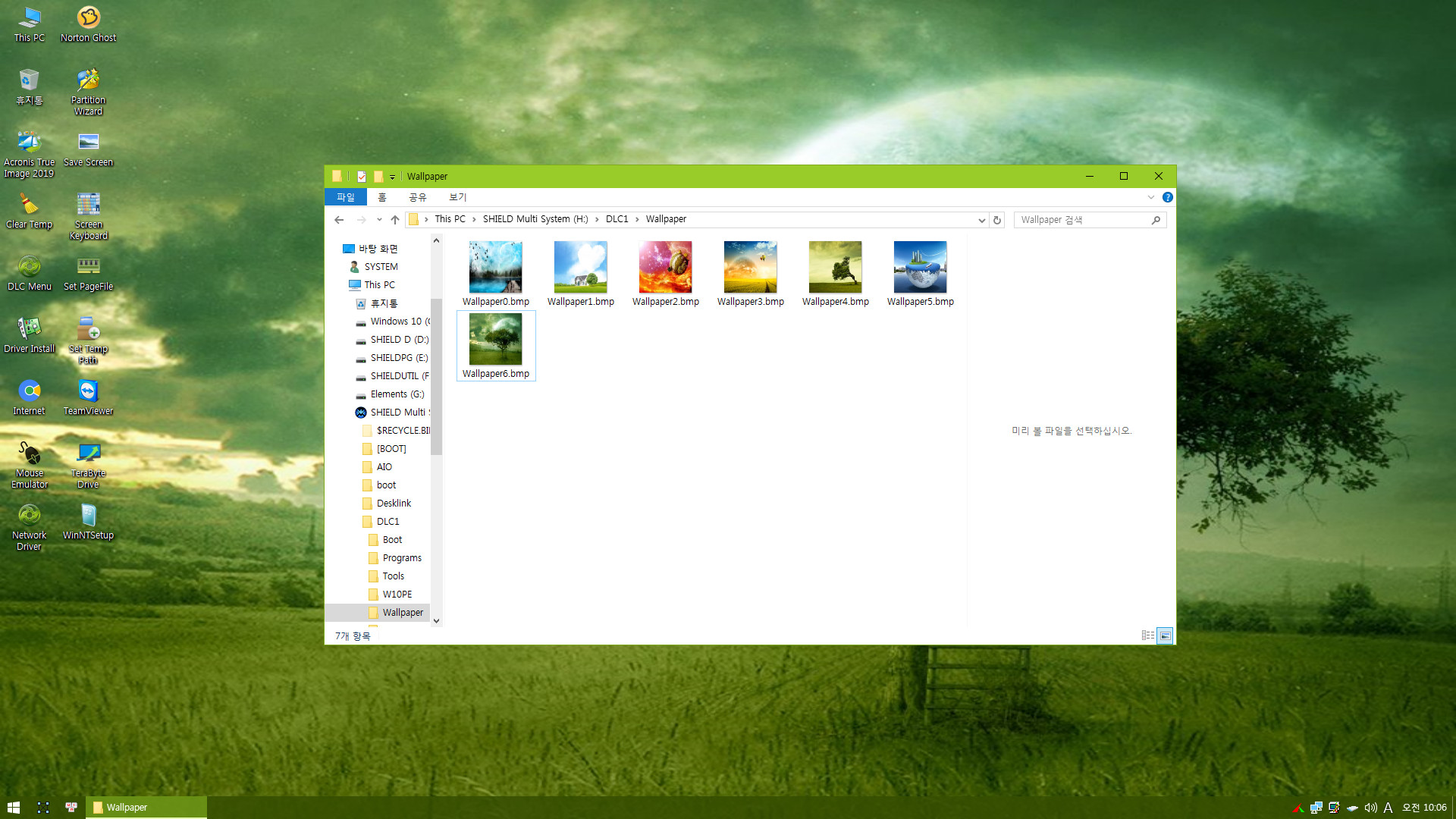Select the Wallpaper2.bmp thumbnail
Screen dimensions: 1456x819
point(666,274)
